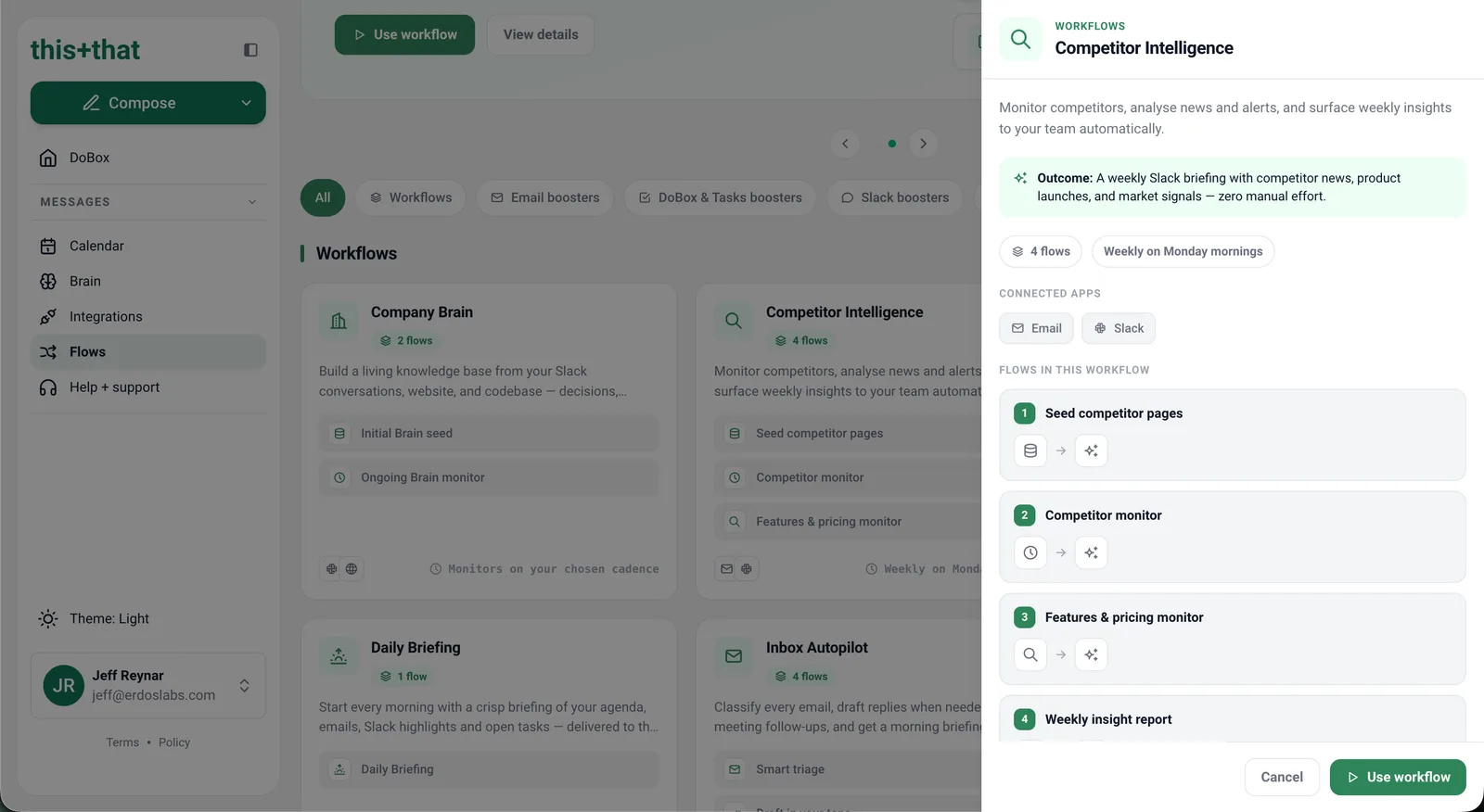Click Daily Briefing 1 flow badge
This screenshot has width=1484, height=812.
pyautogui.click(x=403, y=677)
